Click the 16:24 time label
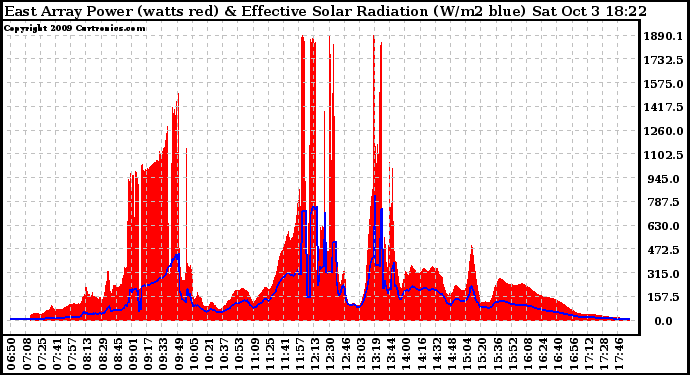 543,353
